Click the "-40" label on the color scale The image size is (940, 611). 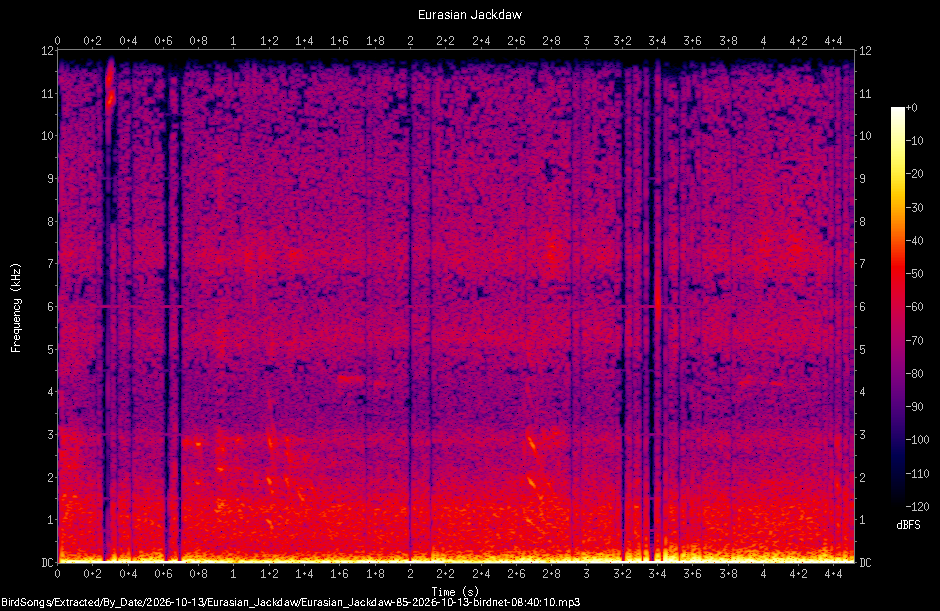coord(914,240)
